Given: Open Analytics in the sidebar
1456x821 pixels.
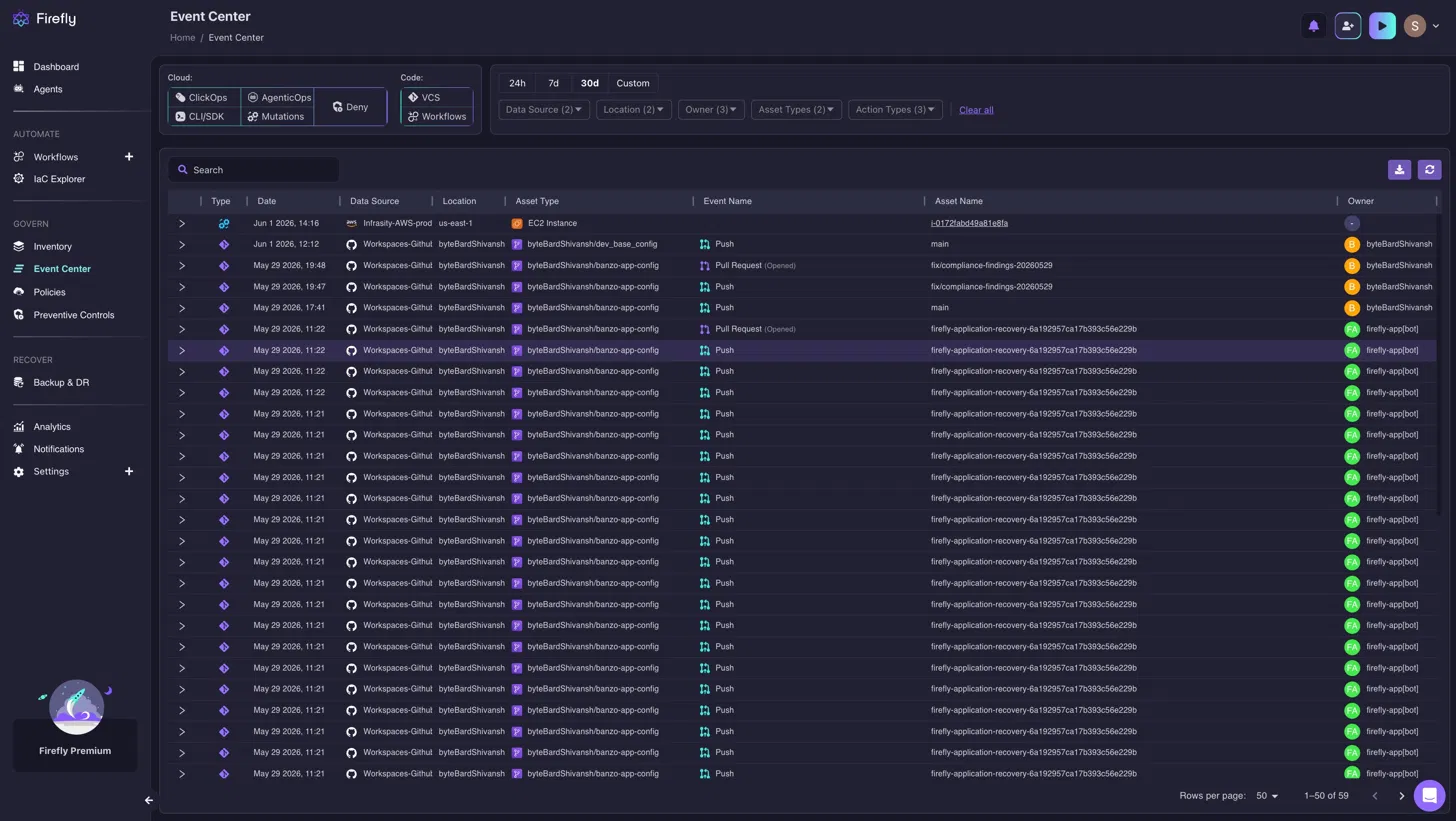Looking at the screenshot, I should pos(52,427).
